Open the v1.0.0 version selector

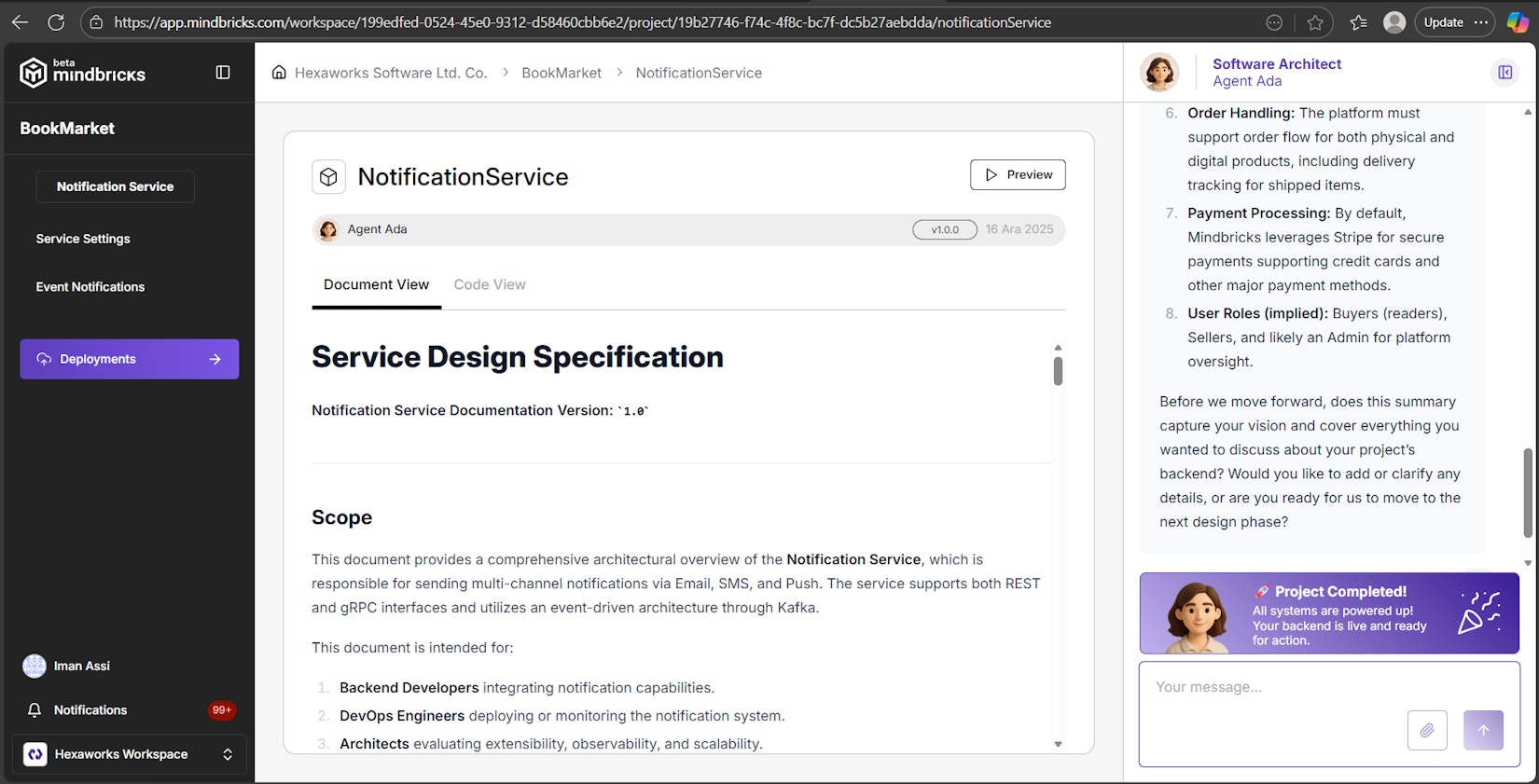point(944,229)
